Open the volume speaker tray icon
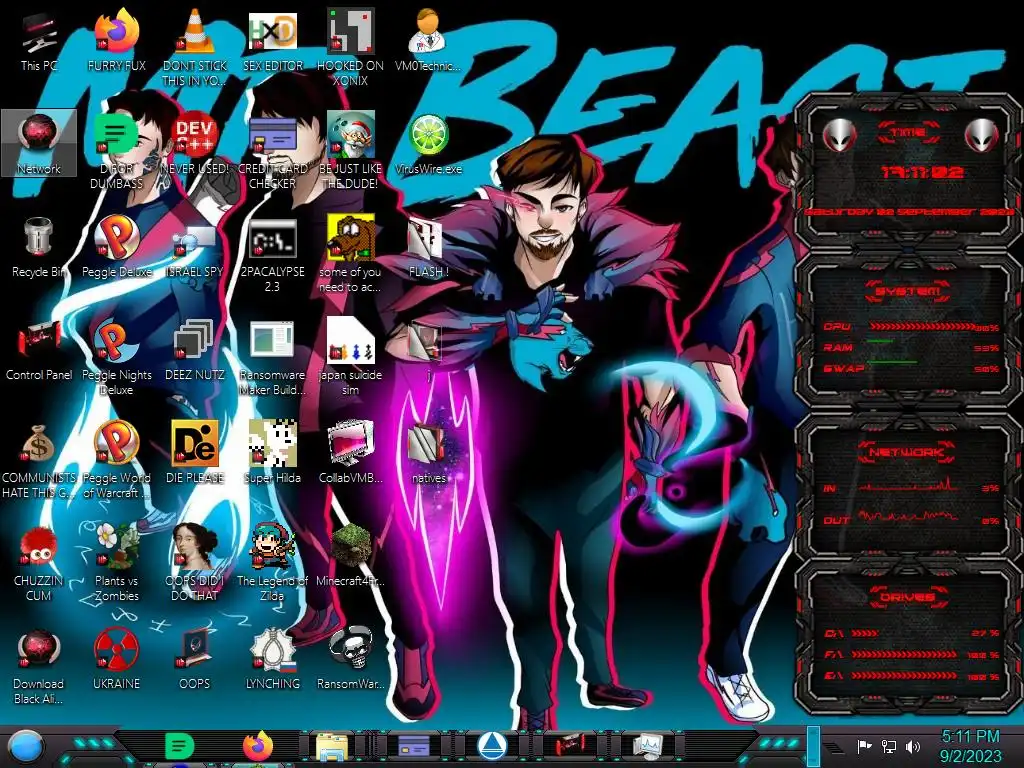Screen dimensions: 1024x768 912,746
